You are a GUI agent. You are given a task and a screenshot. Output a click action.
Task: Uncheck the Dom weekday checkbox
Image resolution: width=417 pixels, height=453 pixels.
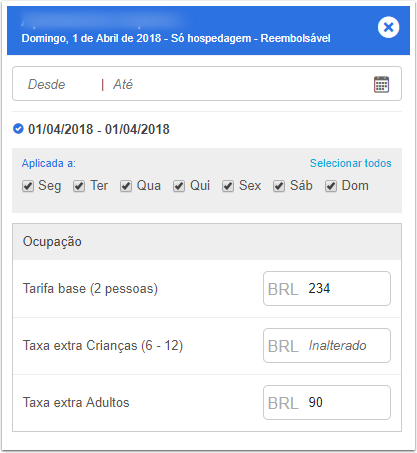coord(331,186)
